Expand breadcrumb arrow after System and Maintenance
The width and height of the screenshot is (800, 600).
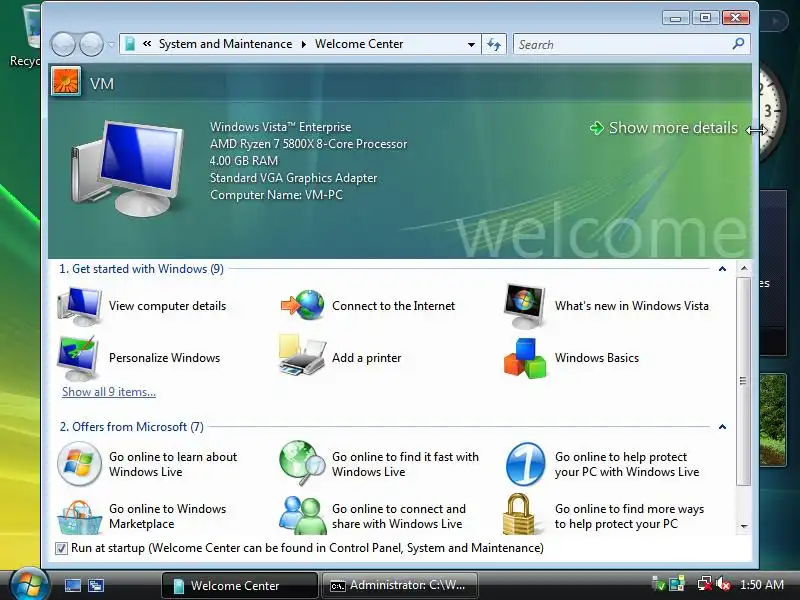(x=304, y=44)
